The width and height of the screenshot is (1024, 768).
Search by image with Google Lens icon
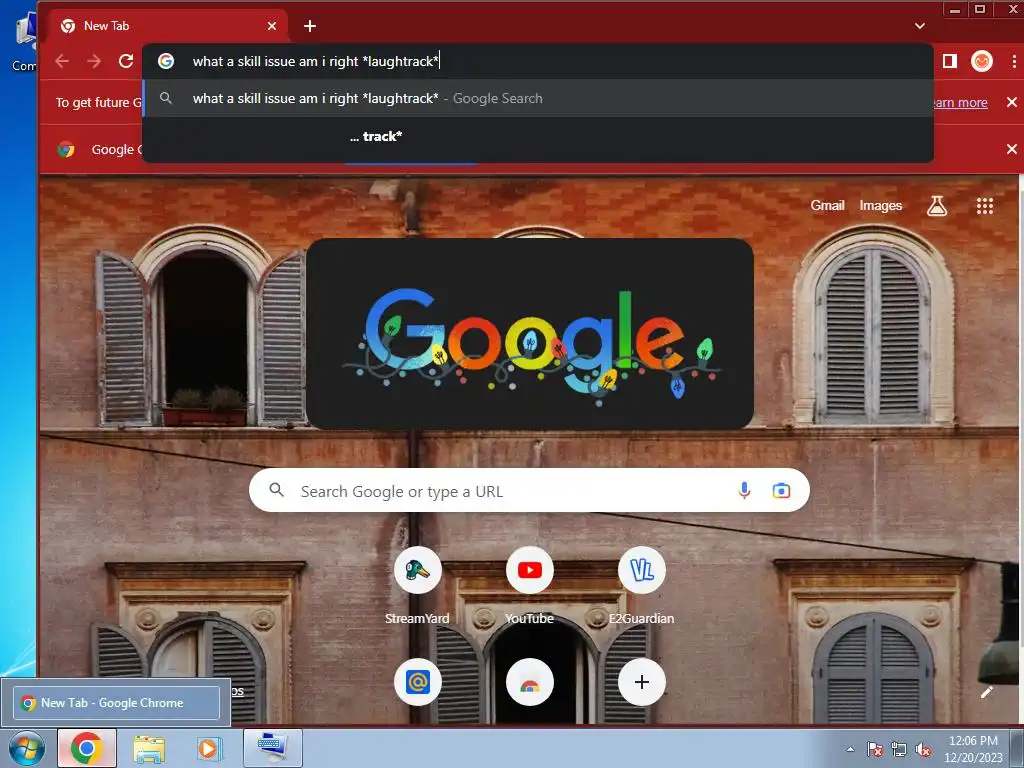click(781, 490)
